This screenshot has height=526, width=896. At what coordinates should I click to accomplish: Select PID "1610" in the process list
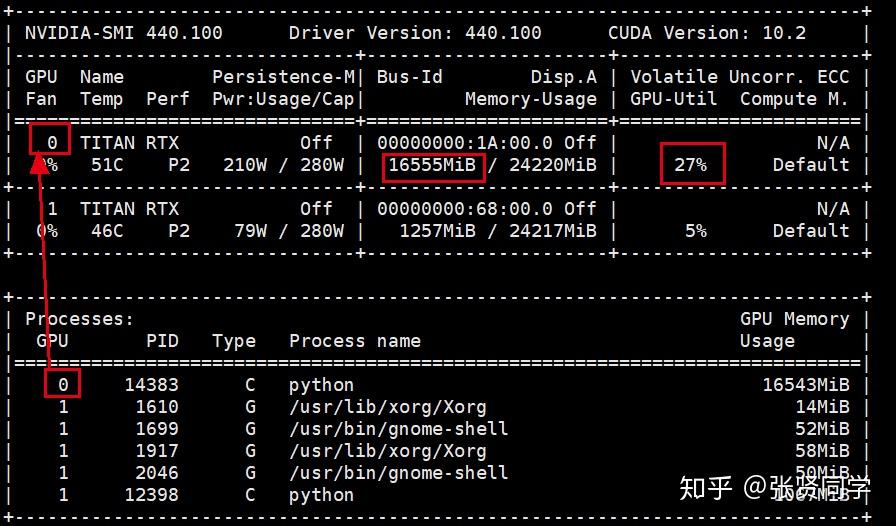[157, 407]
